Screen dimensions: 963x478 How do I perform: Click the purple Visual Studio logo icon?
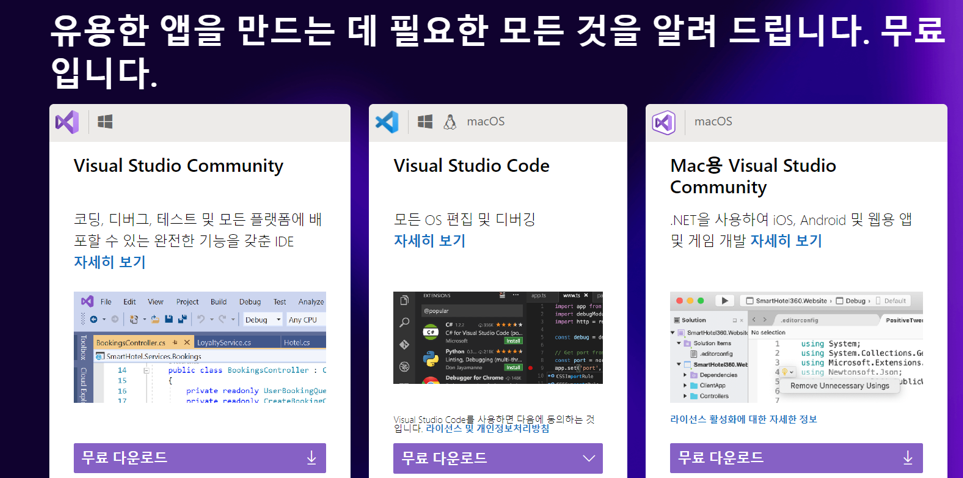[x=67, y=122]
